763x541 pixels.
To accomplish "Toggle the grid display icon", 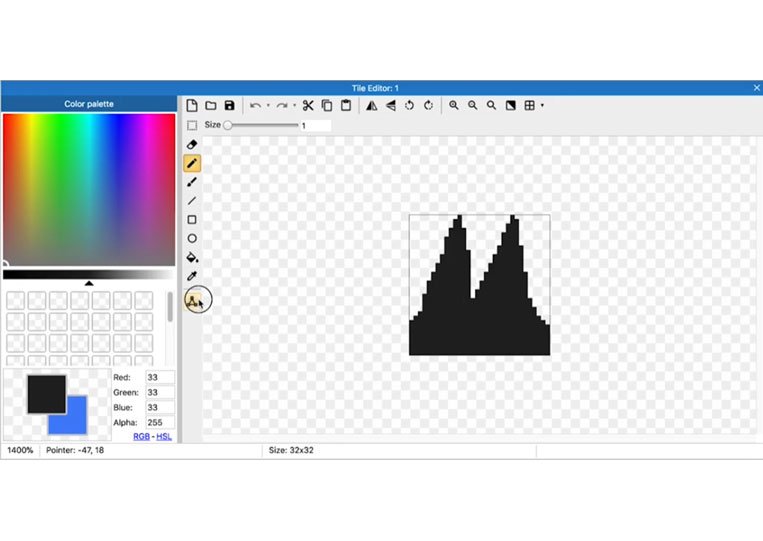I will (x=529, y=106).
